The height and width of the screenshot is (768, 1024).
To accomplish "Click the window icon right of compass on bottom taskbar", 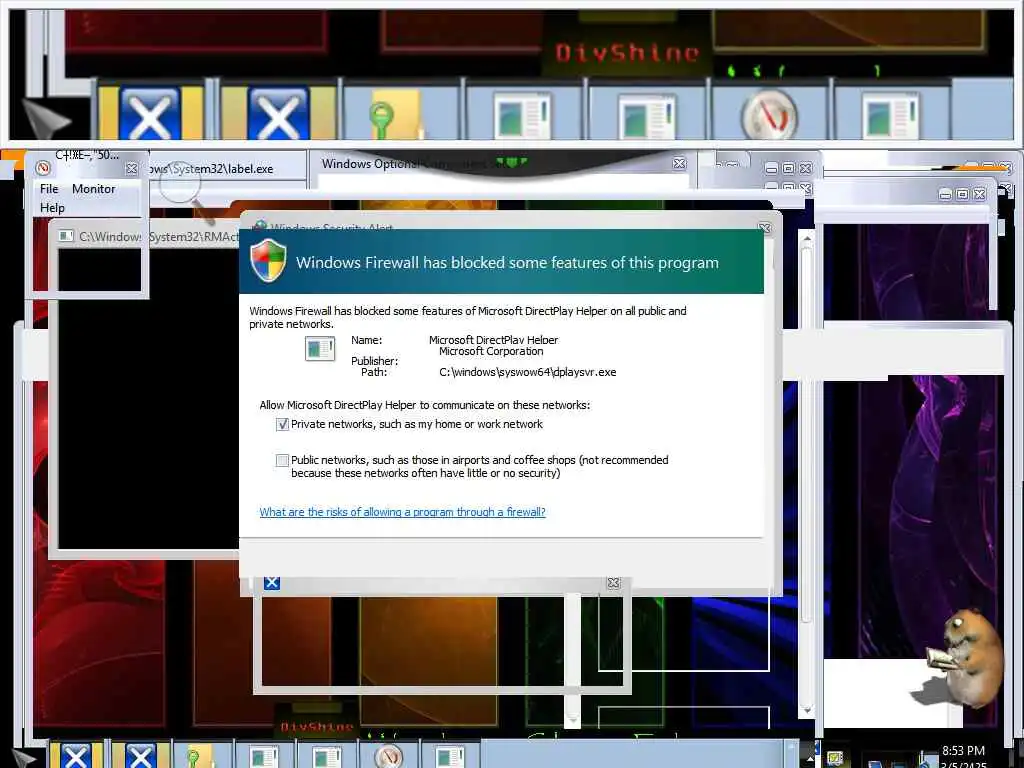I will pos(450,756).
